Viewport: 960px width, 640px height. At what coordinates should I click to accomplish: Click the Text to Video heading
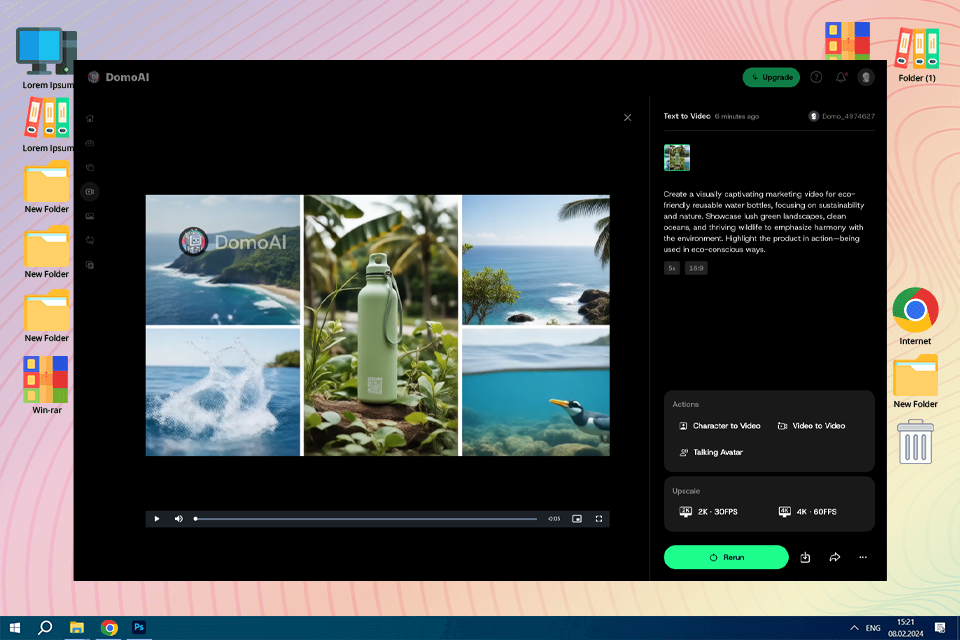tap(687, 116)
